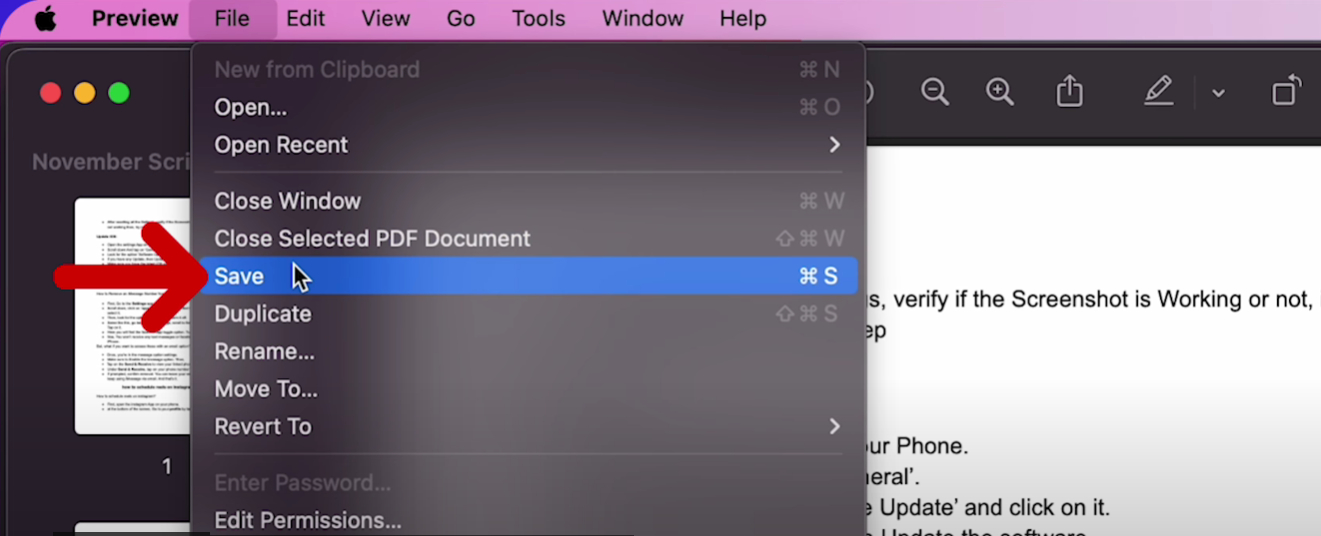The width and height of the screenshot is (1321, 536).
Task: Open the Markup dropdown chevron
Action: (x=1218, y=93)
